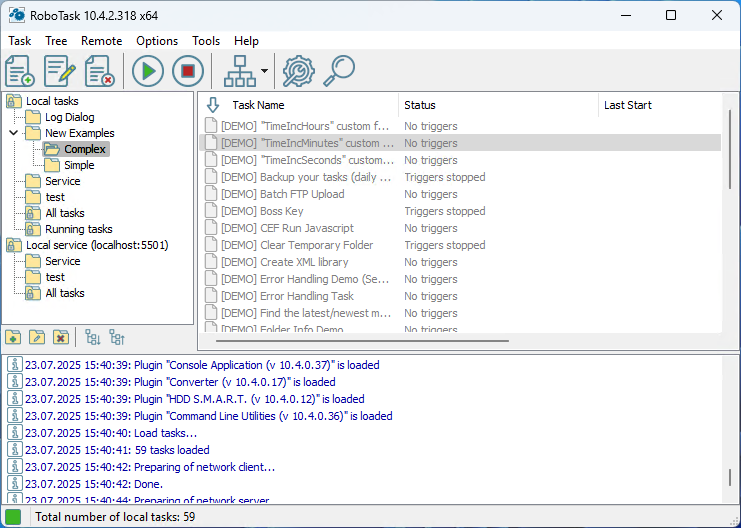Screen dimensions: 741x528
Task: Select the Backup your tasks (daily) row
Action: click(460, 177)
